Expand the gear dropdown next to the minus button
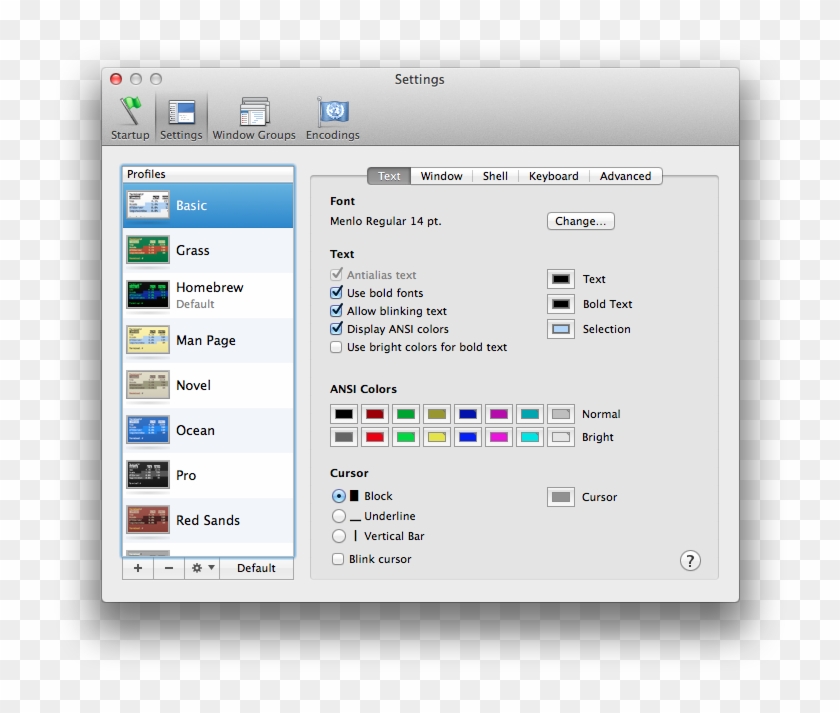 point(210,568)
